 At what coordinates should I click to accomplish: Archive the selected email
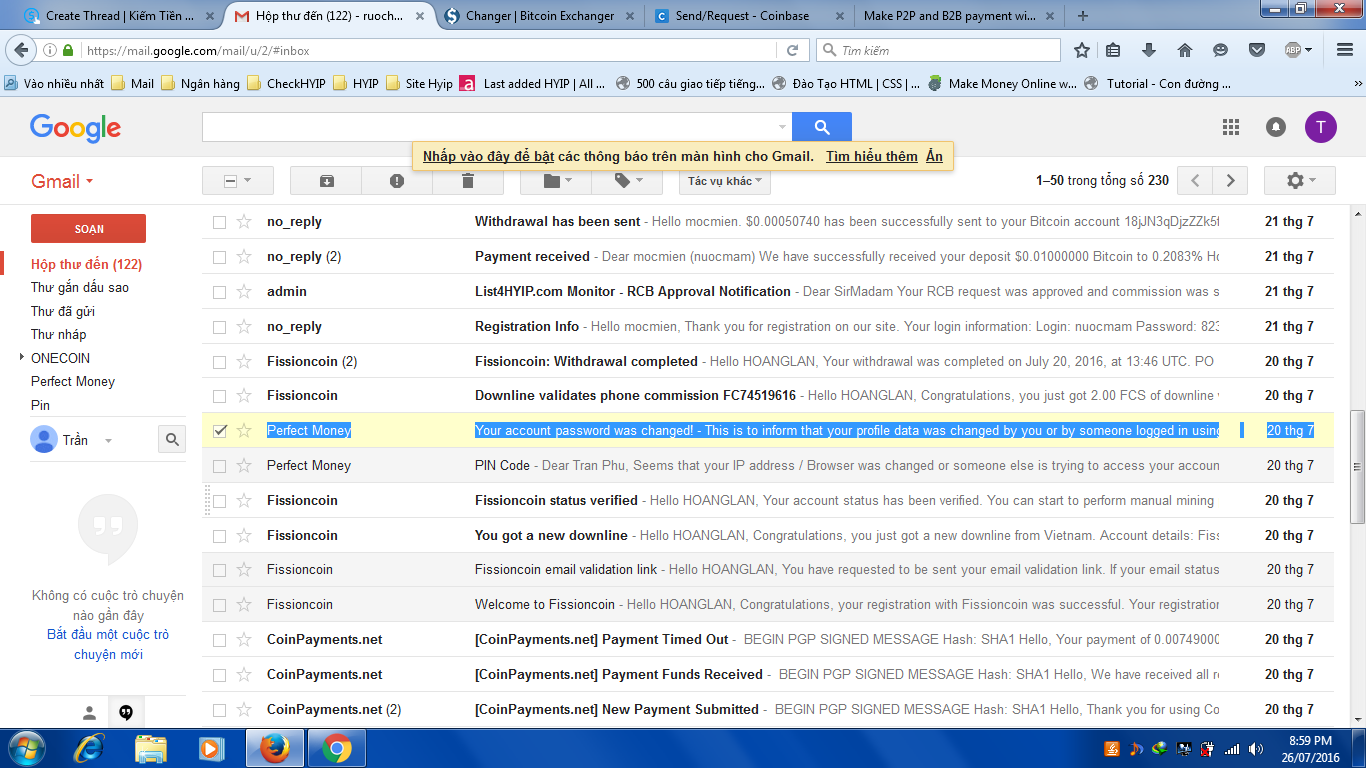point(326,181)
